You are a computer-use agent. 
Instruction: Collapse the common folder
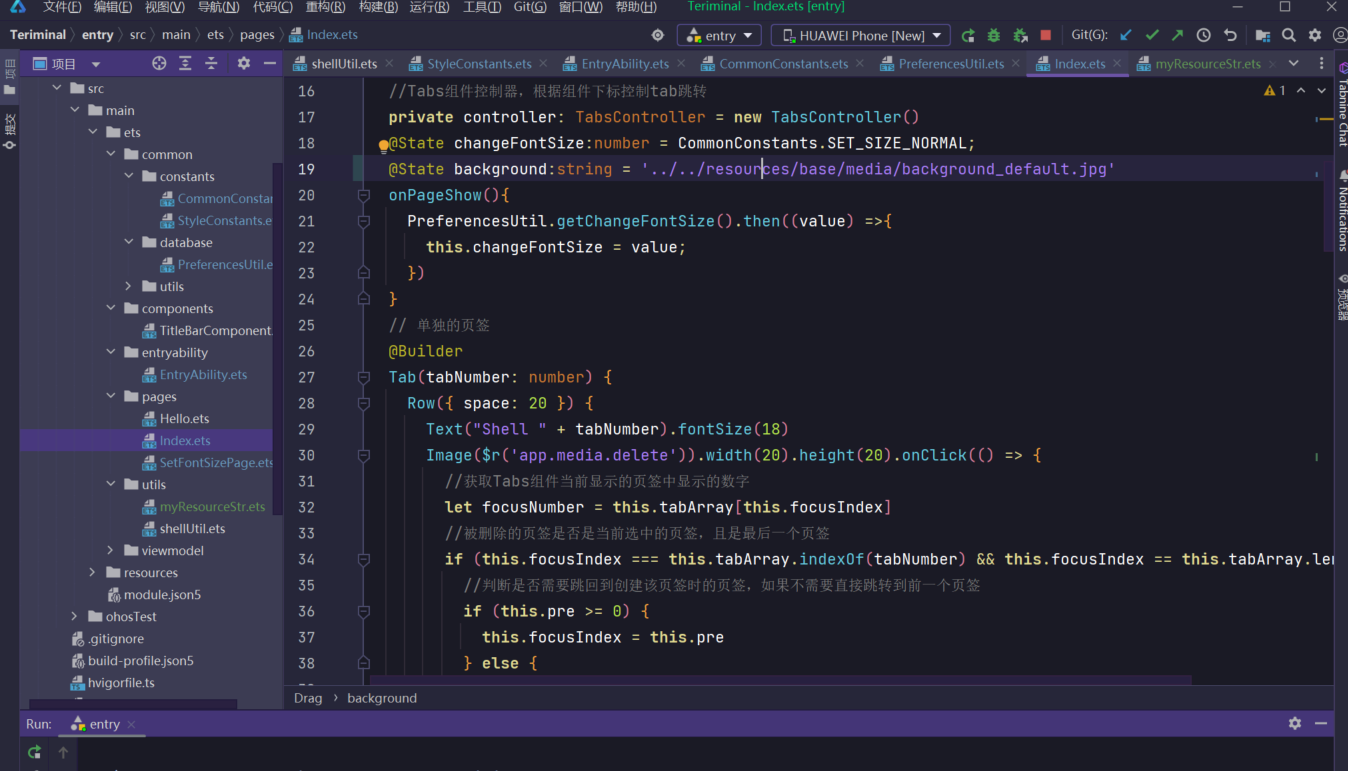pos(111,154)
